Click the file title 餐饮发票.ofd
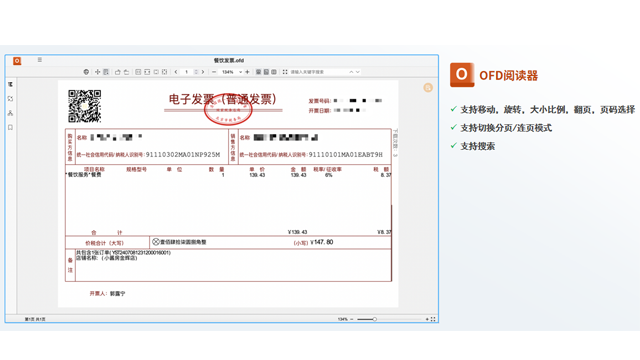640x360 pixels. coord(229,60)
